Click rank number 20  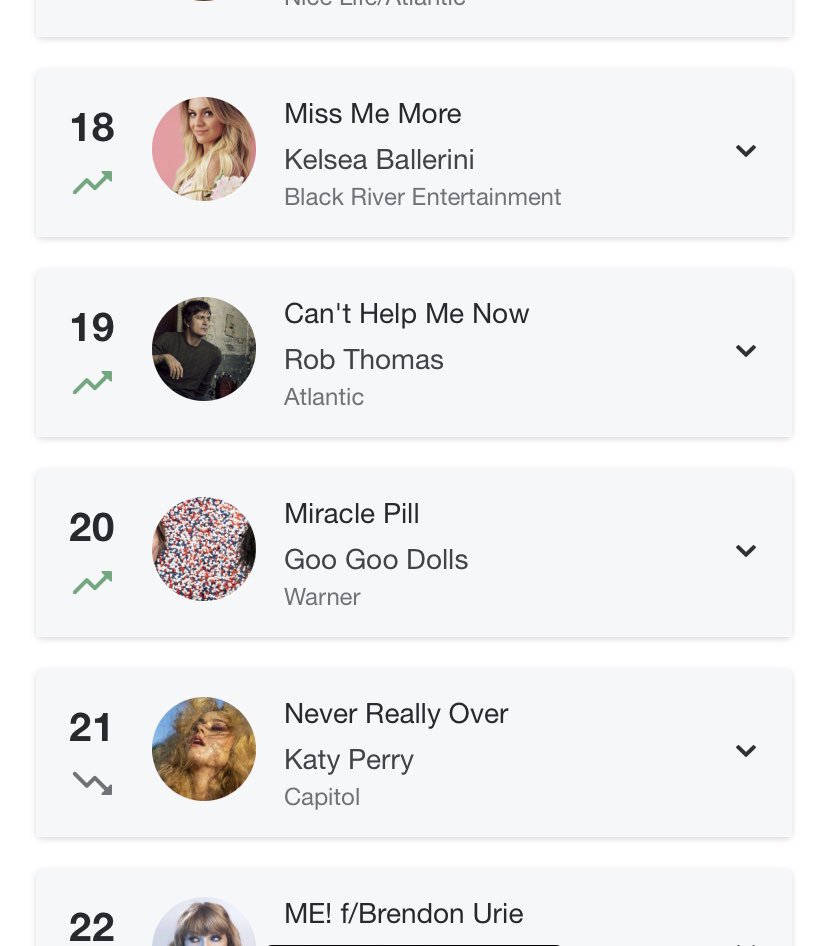click(92, 527)
